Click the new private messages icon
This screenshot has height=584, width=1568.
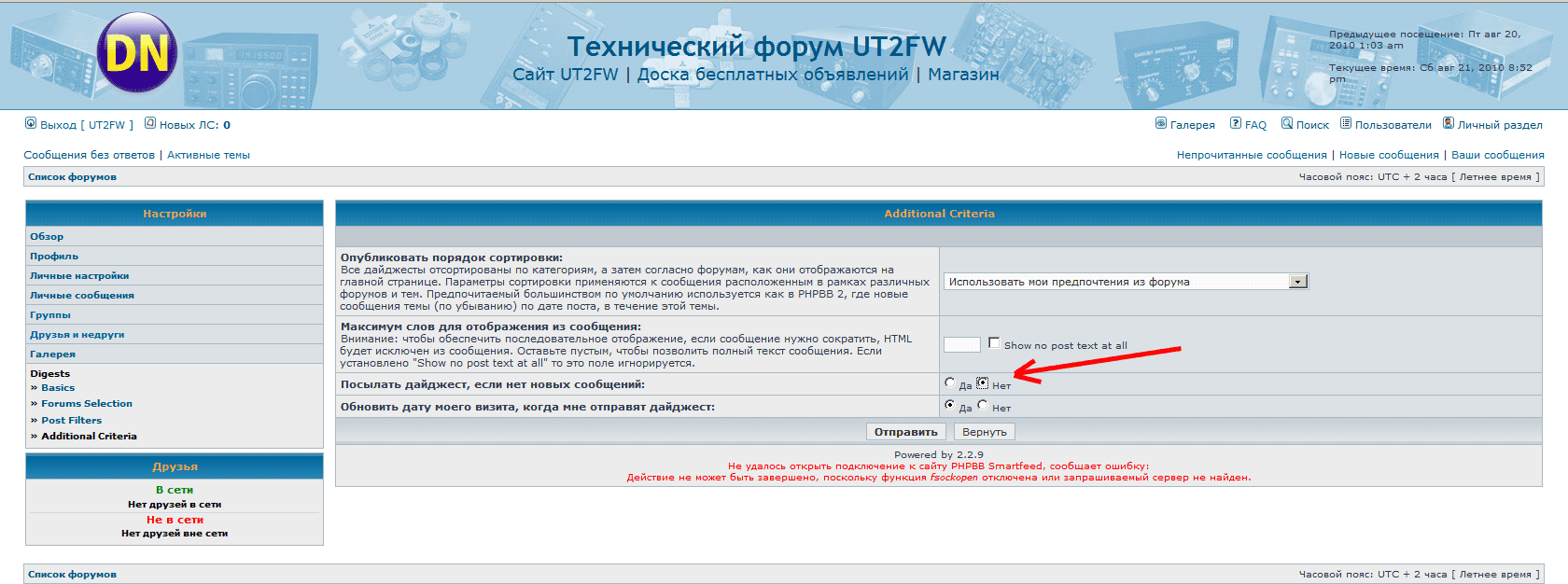(x=150, y=123)
